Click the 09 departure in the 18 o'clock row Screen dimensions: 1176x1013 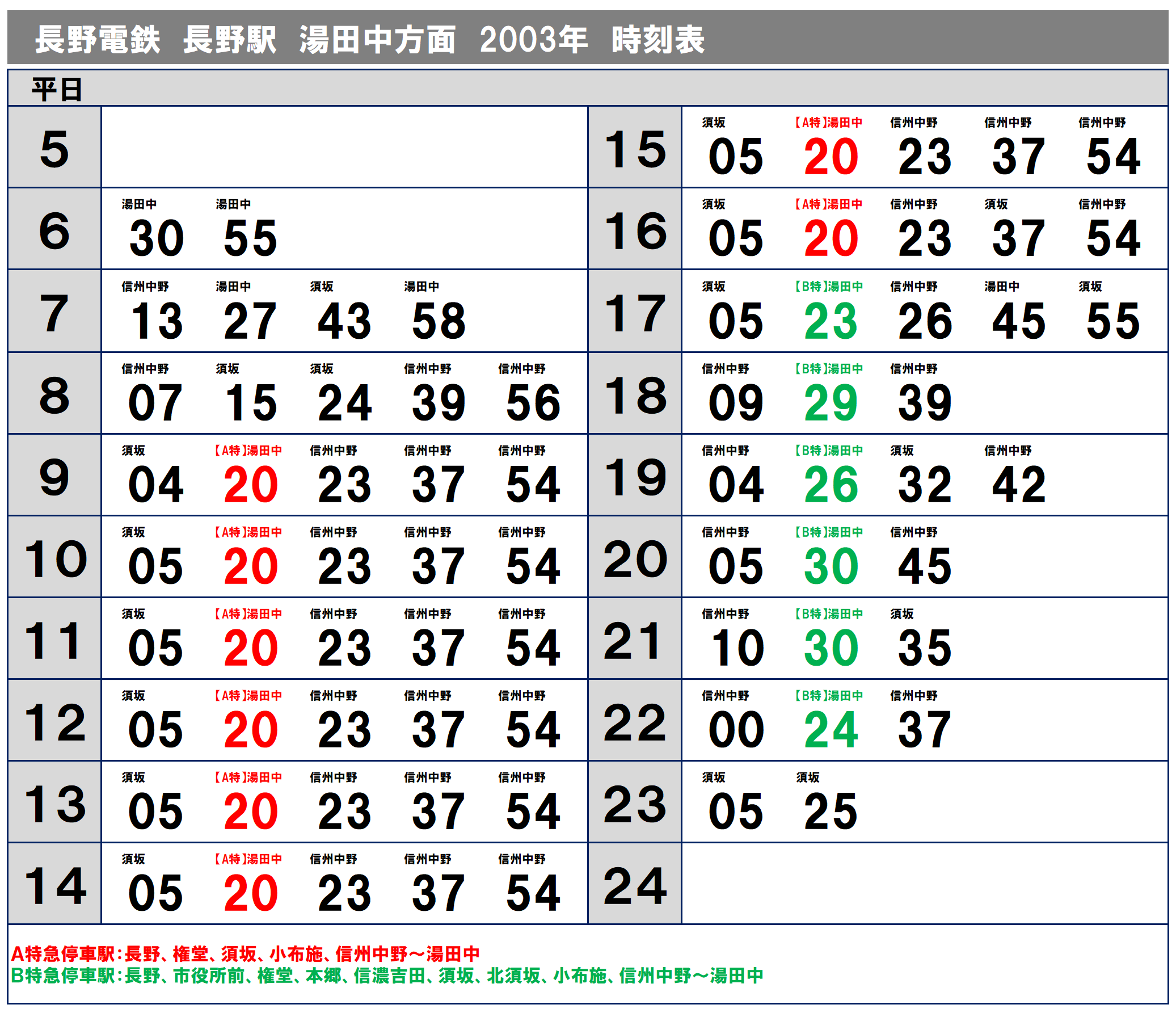(736, 403)
